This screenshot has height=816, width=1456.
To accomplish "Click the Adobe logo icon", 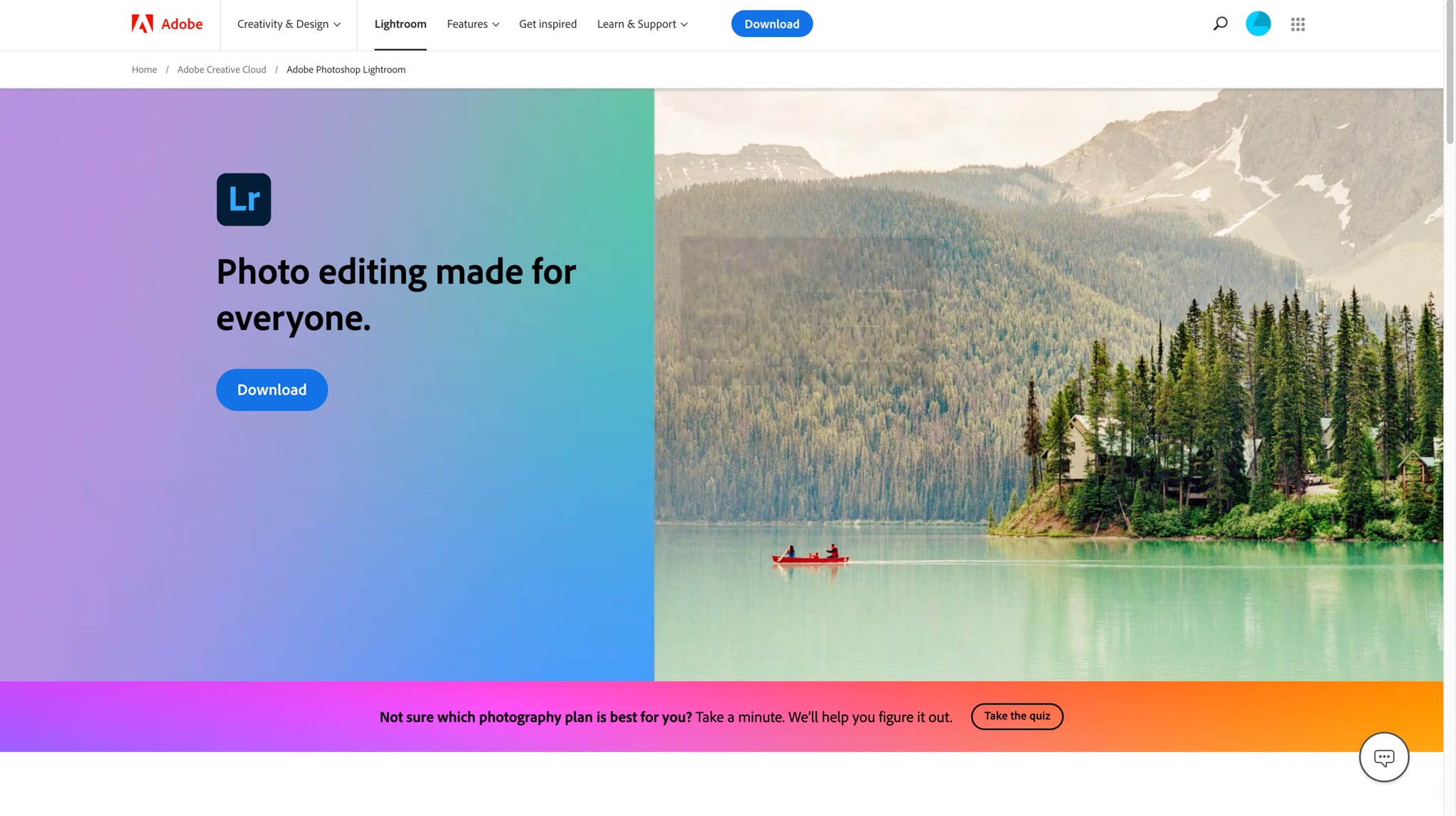I will click(142, 24).
